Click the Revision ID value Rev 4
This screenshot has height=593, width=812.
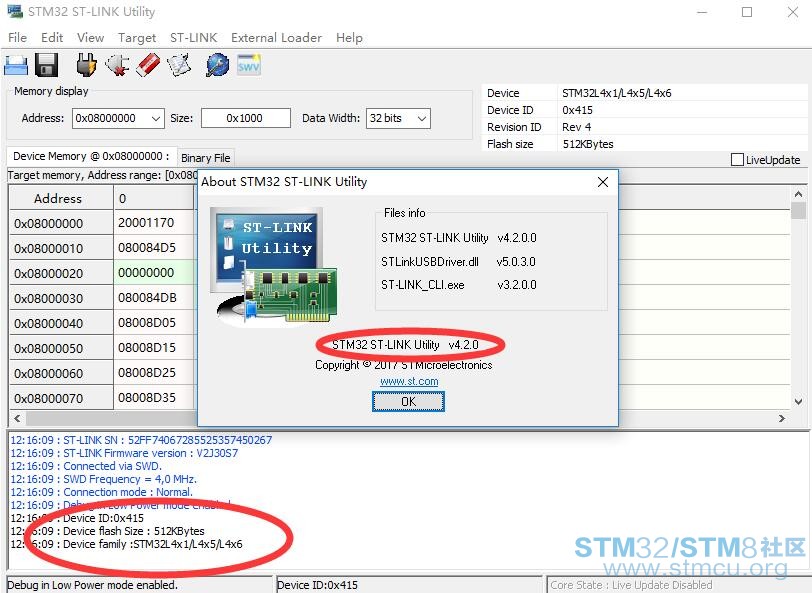click(576, 127)
